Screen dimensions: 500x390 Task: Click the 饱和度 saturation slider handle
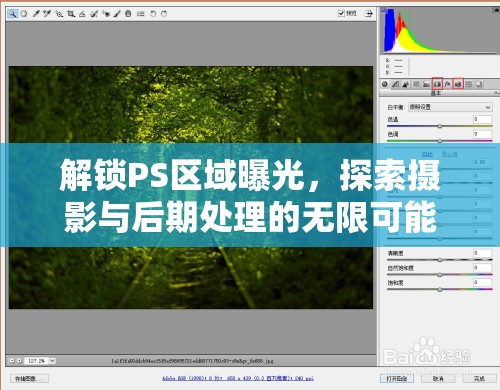pos(440,289)
